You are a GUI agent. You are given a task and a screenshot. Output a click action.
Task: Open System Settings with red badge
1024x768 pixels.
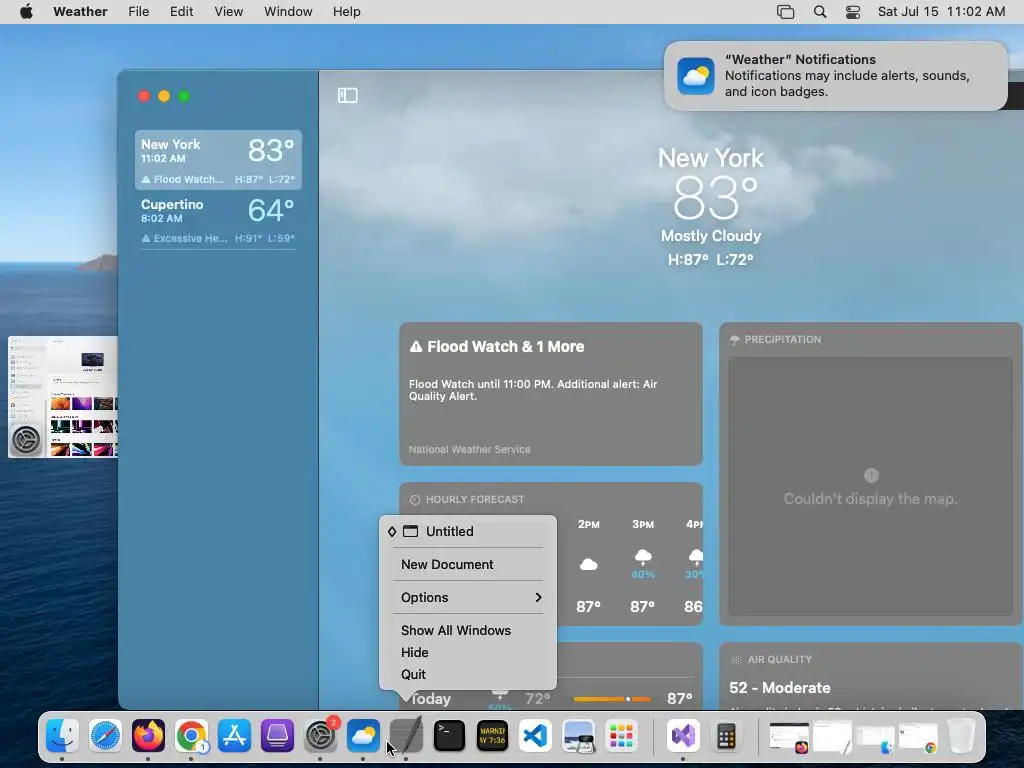[x=320, y=736]
